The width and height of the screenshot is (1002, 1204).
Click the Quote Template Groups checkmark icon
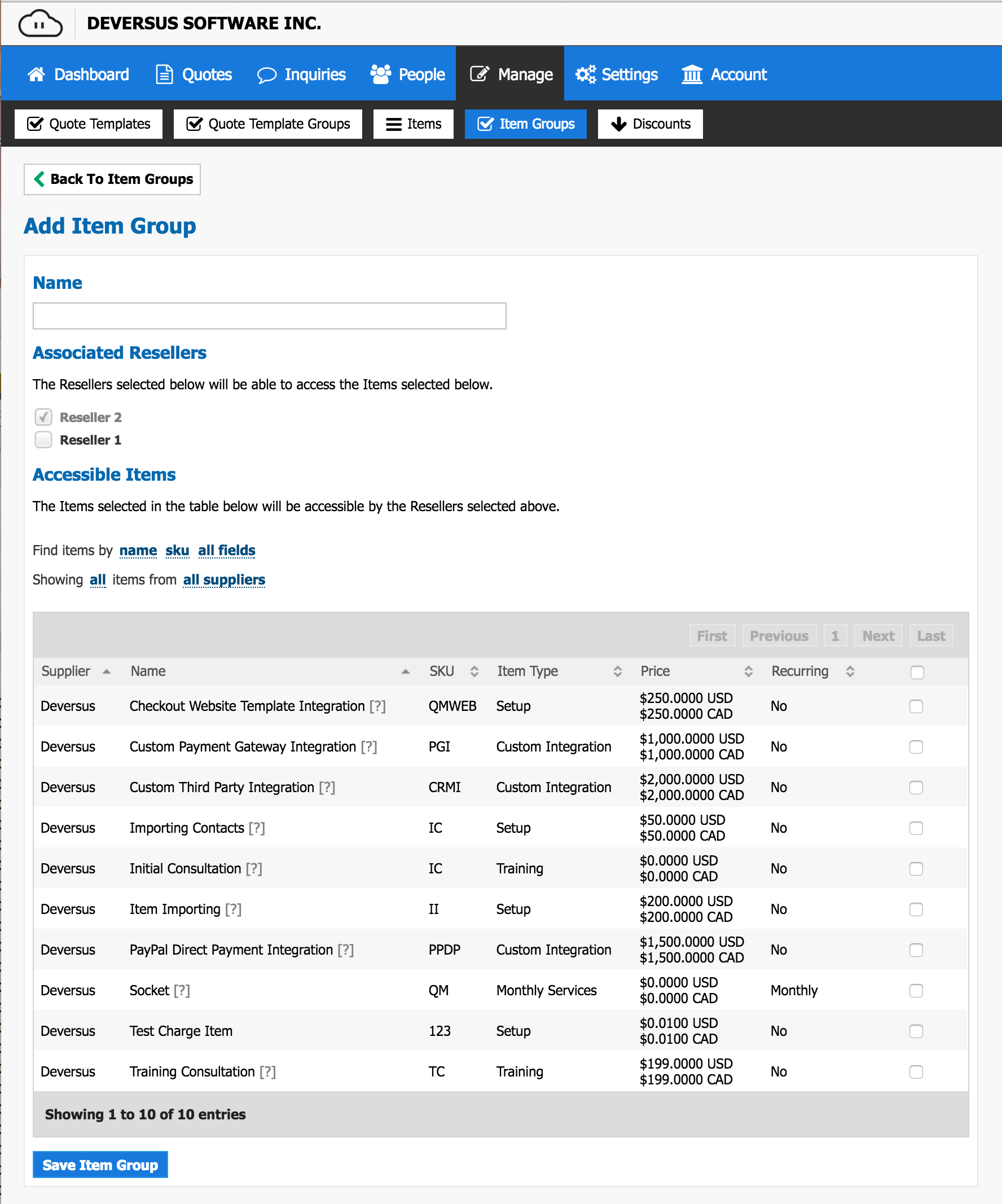(x=194, y=124)
